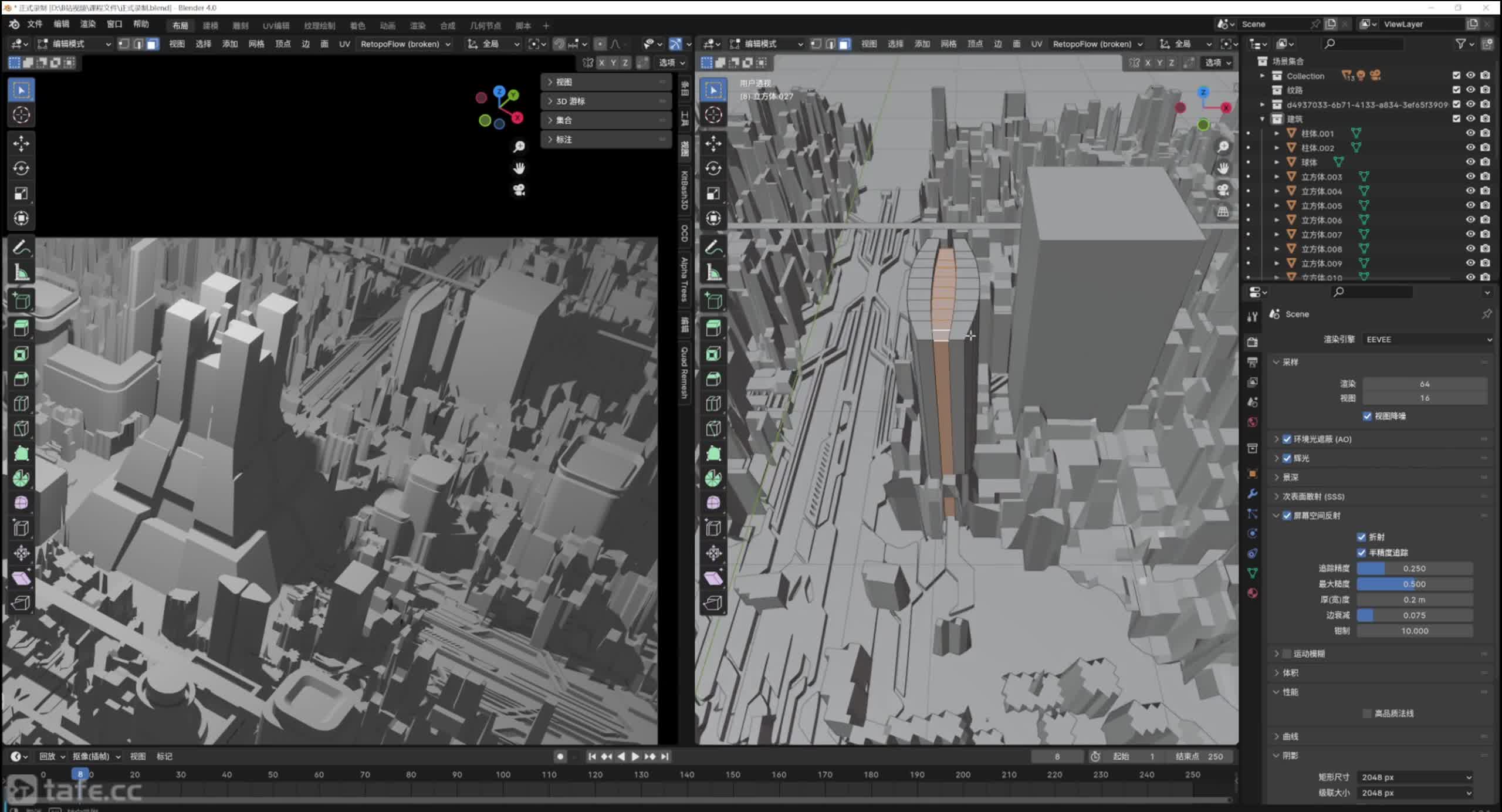Screen dimensions: 1502x812
Task: Switch to the 几何节点 workspace tab
Action: coord(485,25)
